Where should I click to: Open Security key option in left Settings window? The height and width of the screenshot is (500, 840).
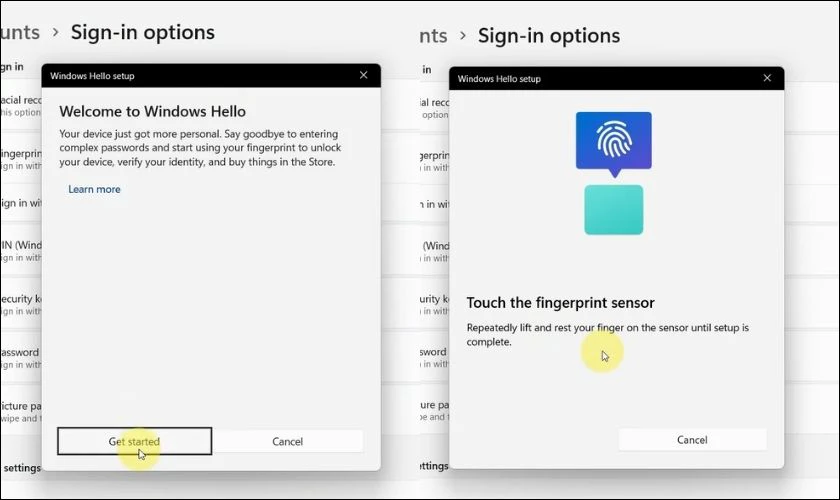(x=21, y=304)
